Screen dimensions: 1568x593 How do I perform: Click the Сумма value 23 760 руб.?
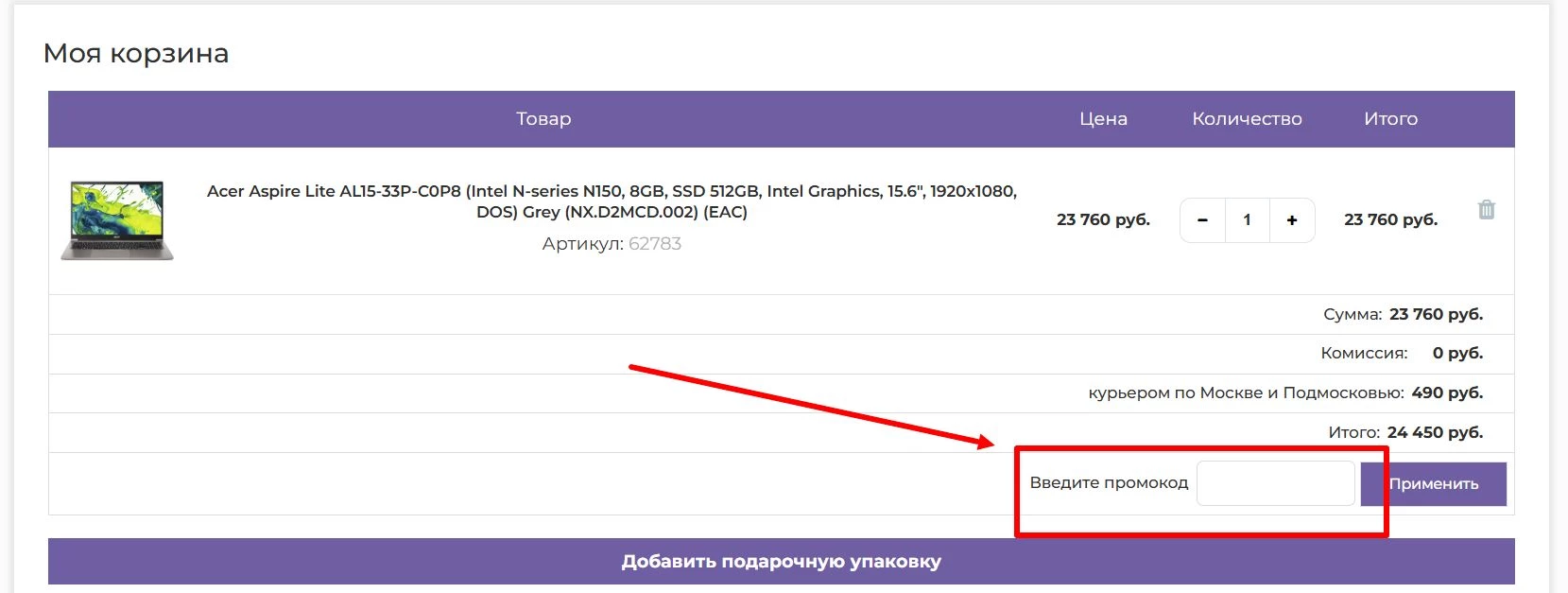pyautogui.click(x=1436, y=314)
